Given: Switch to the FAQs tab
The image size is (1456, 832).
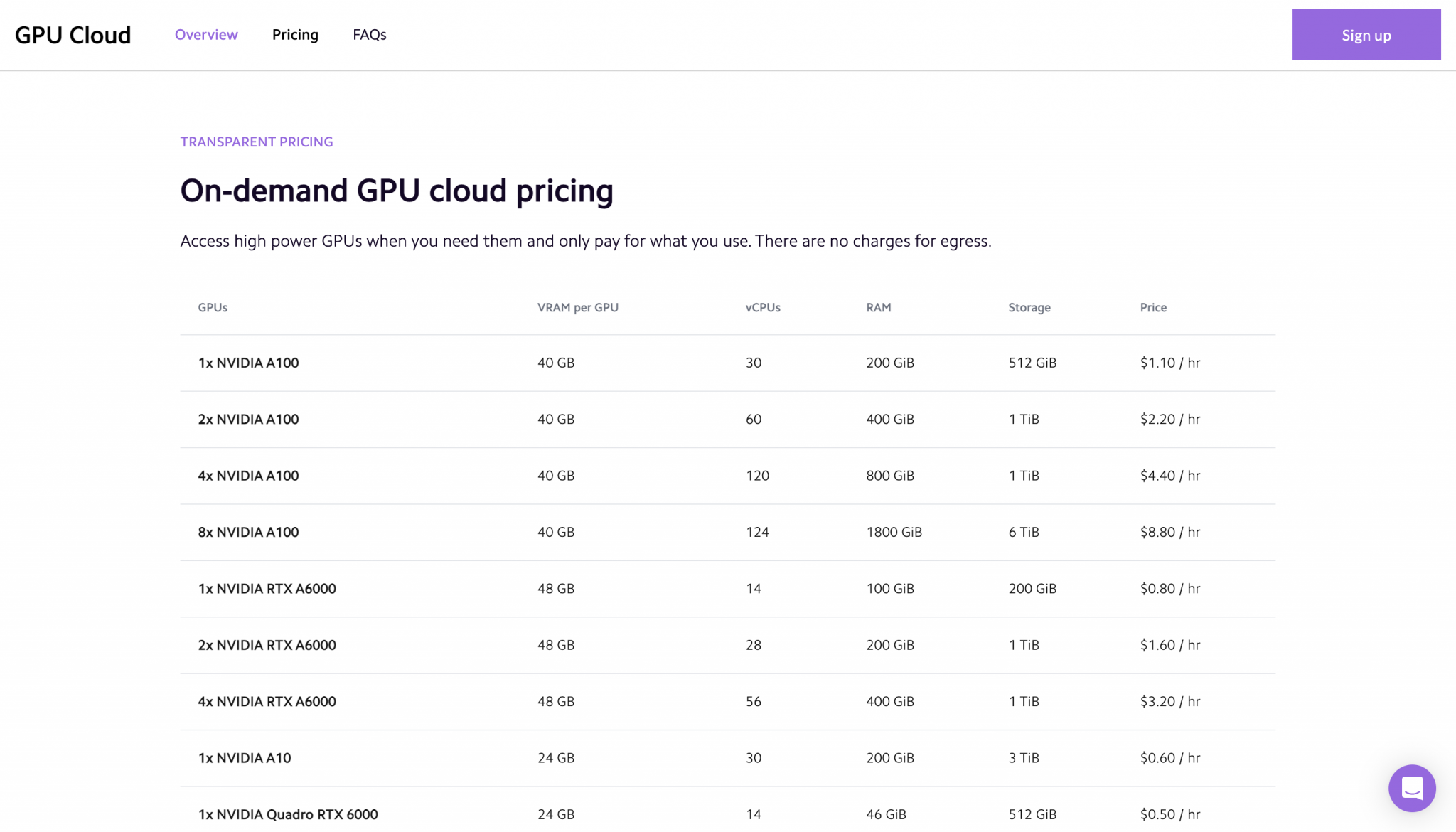Looking at the screenshot, I should coord(369,34).
